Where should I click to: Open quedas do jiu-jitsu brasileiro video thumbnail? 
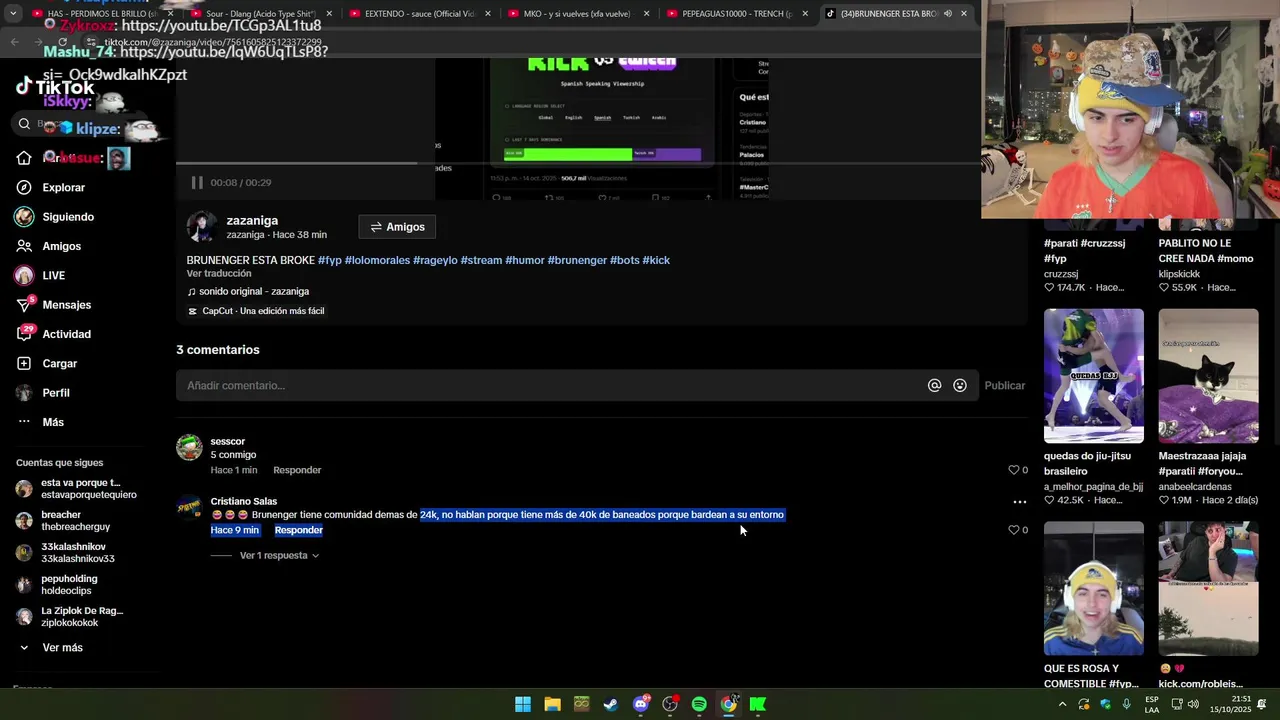point(1093,375)
